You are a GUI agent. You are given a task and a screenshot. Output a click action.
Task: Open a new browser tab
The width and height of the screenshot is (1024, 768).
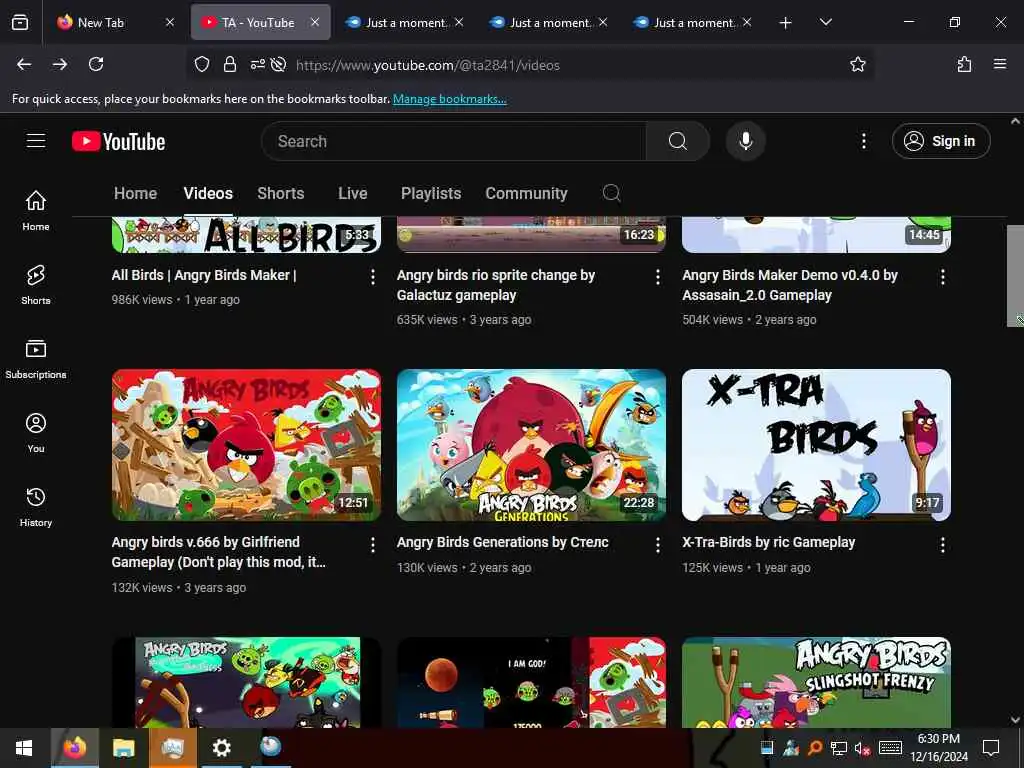point(786,23)
